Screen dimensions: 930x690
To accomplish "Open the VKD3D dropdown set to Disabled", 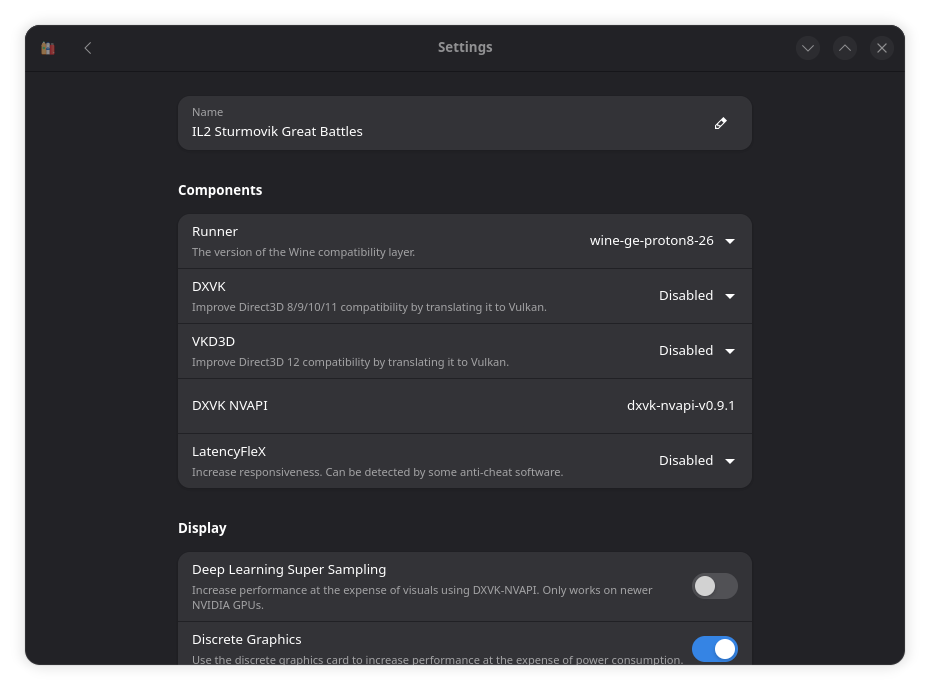I will (x=697, y=351).
